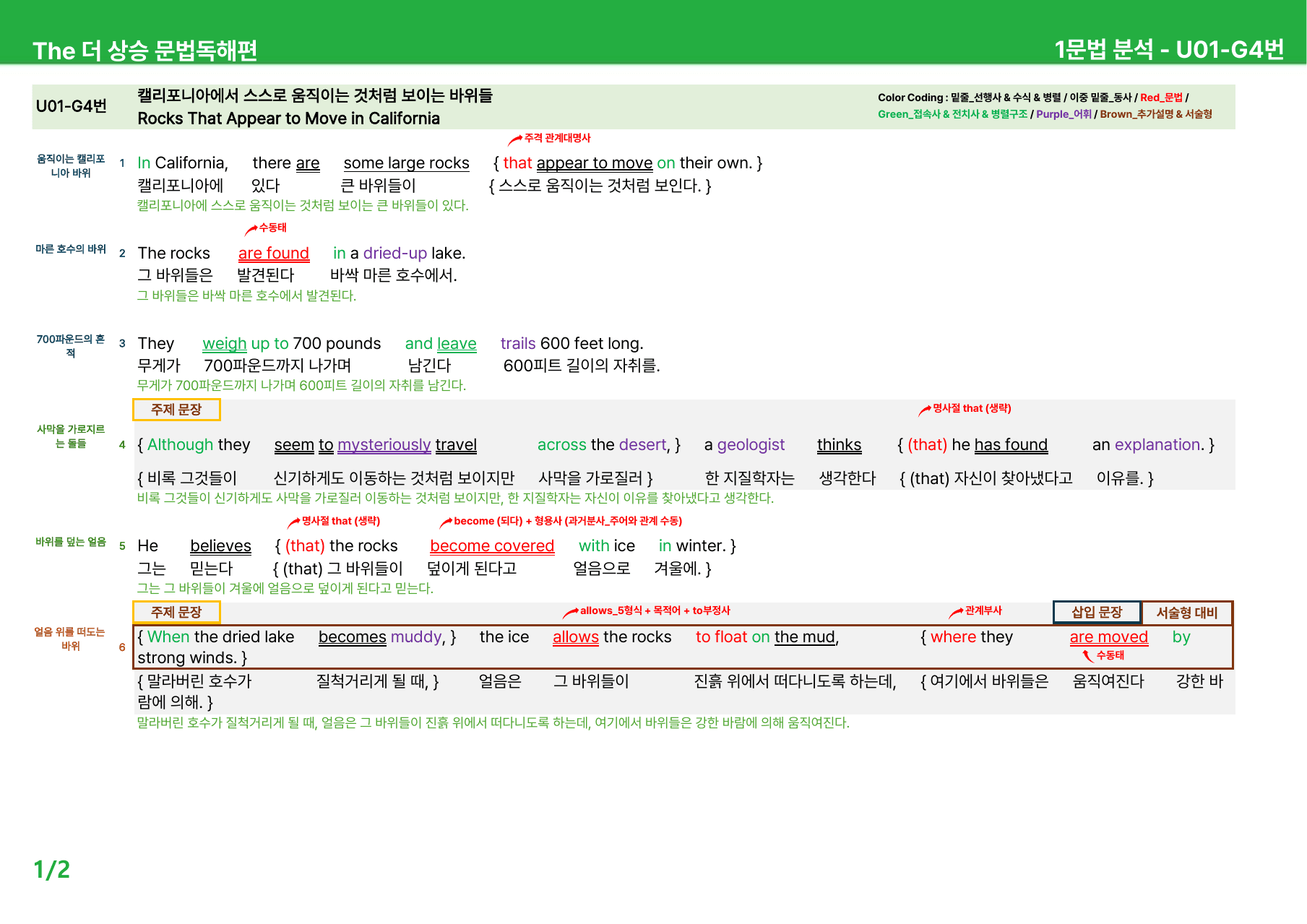The width and height of the screenshot is (1307, 924).
Task: Click the side label '움직이는 캘리포니아 바위'
Action: point(71,166)
